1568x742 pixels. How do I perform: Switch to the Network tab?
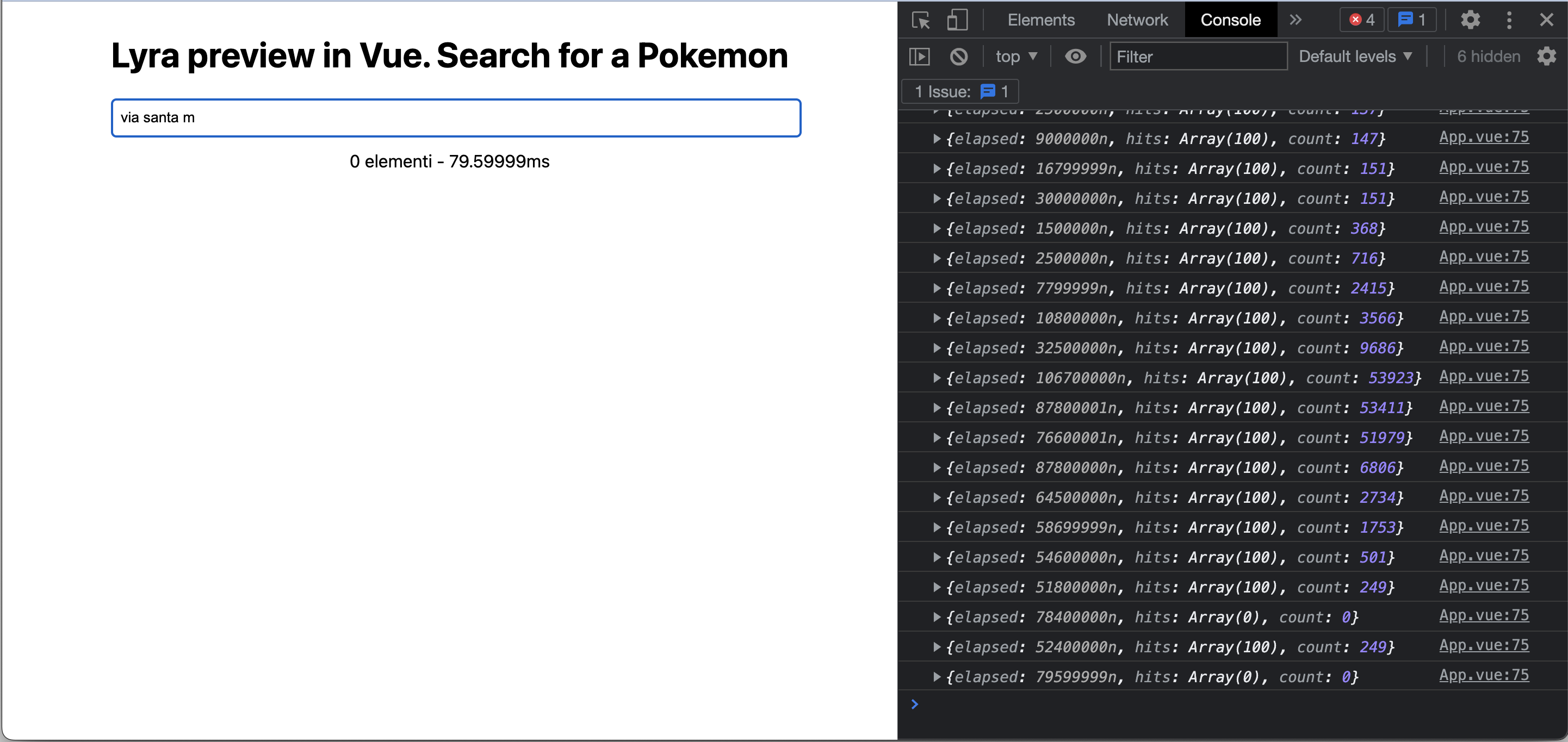coord(1137,20)
